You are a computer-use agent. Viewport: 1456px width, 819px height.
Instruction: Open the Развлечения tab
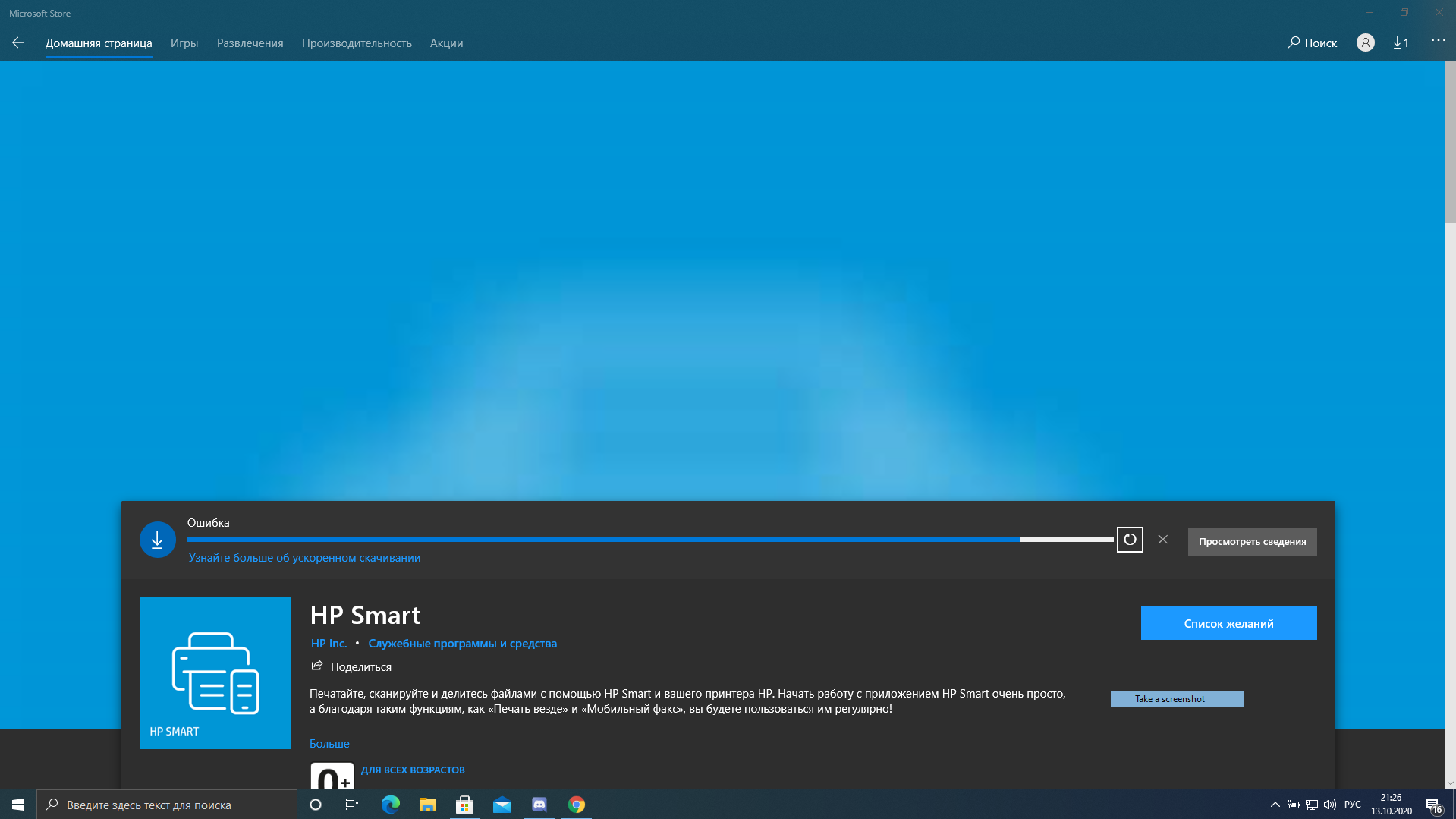(250, 43)
